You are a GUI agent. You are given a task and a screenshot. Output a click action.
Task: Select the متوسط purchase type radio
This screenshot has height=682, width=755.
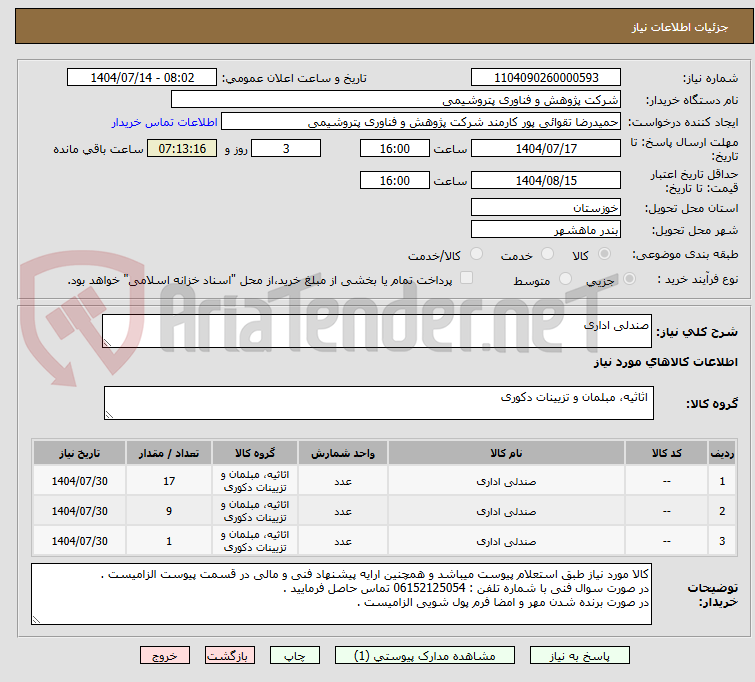coord(565,279)
